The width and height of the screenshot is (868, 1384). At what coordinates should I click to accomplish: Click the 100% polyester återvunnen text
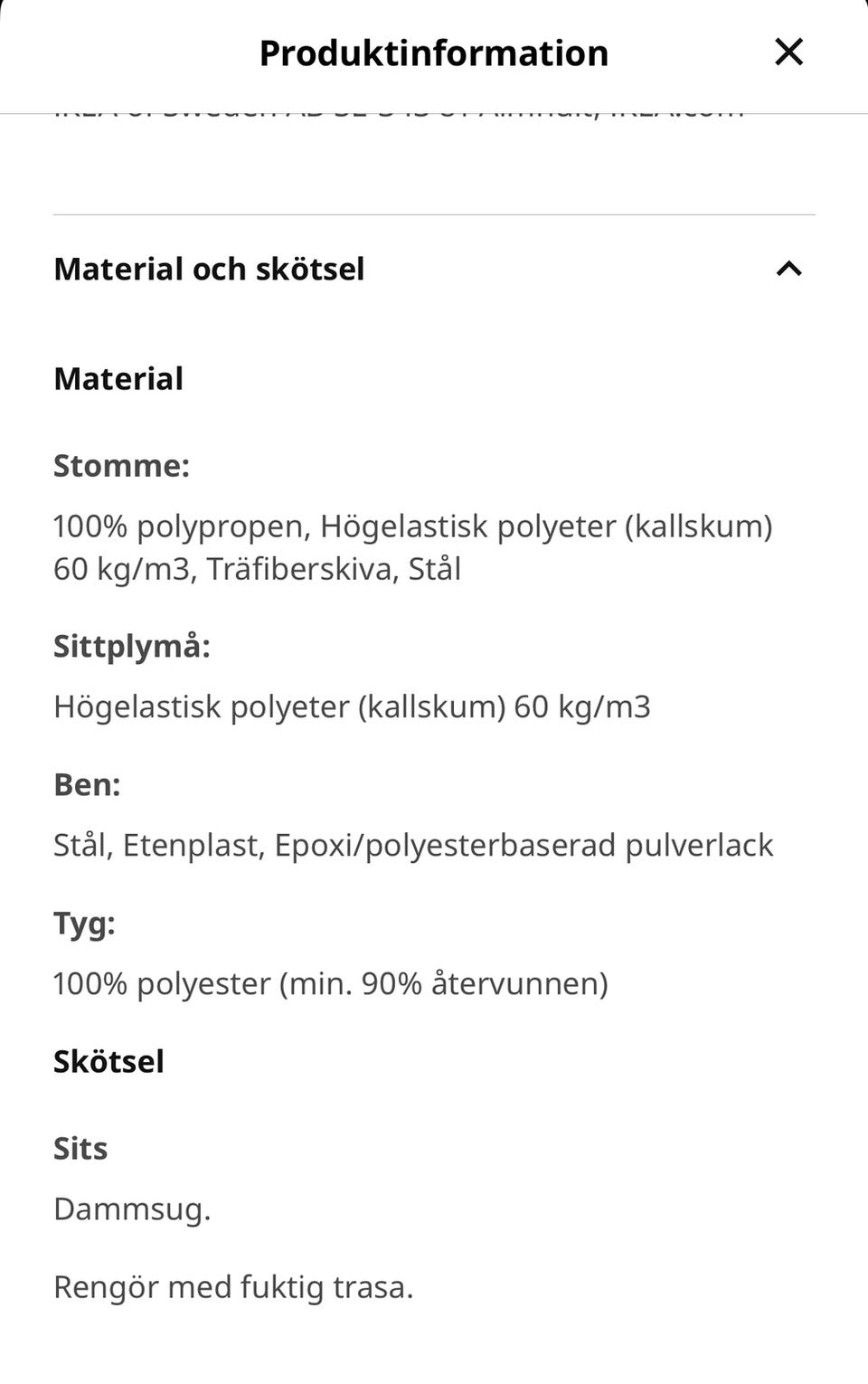point(330,983)
